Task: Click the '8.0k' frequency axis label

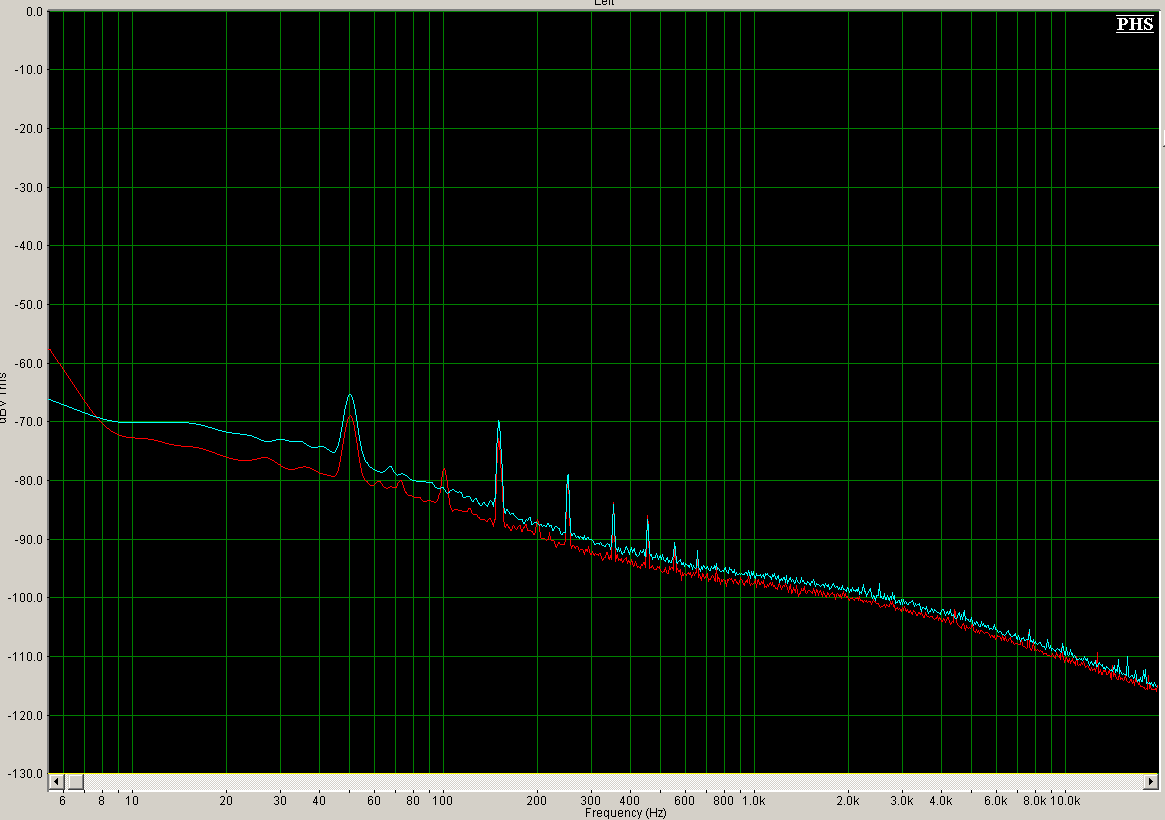Action: (x=1034, y=801)
